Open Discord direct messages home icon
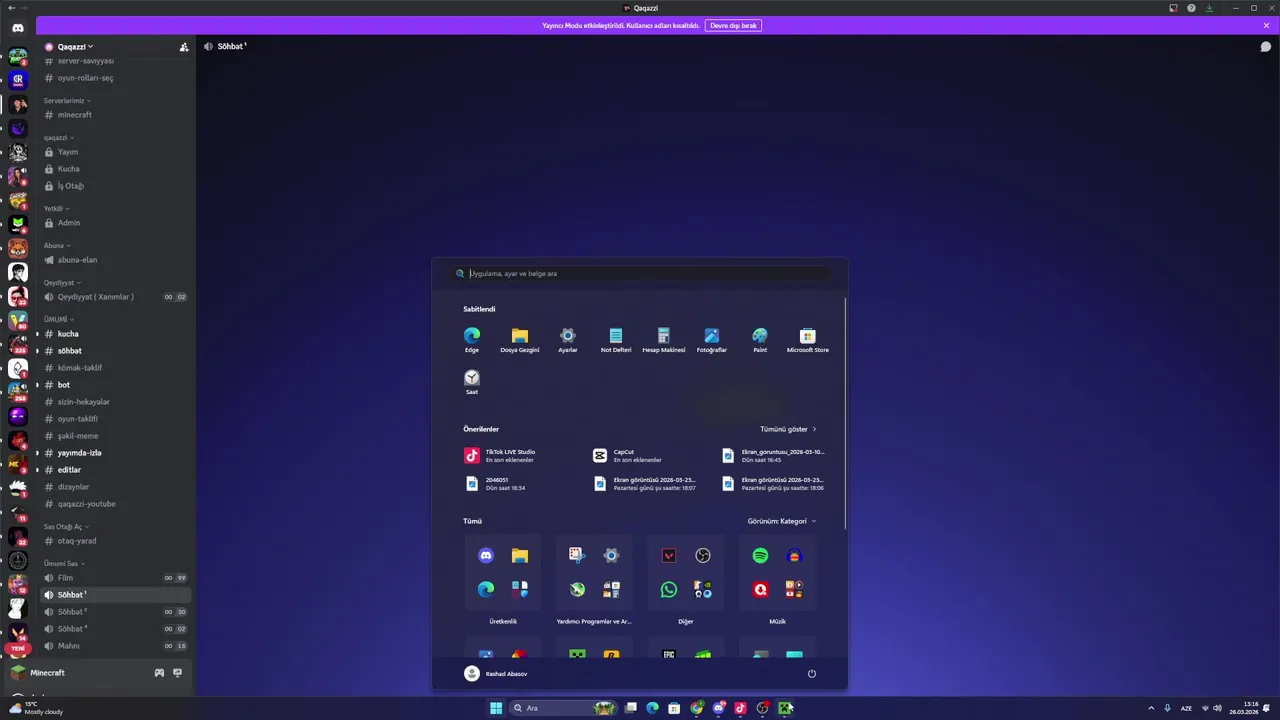Viewport: 1280px width, 720px height. tap(18, 28)
